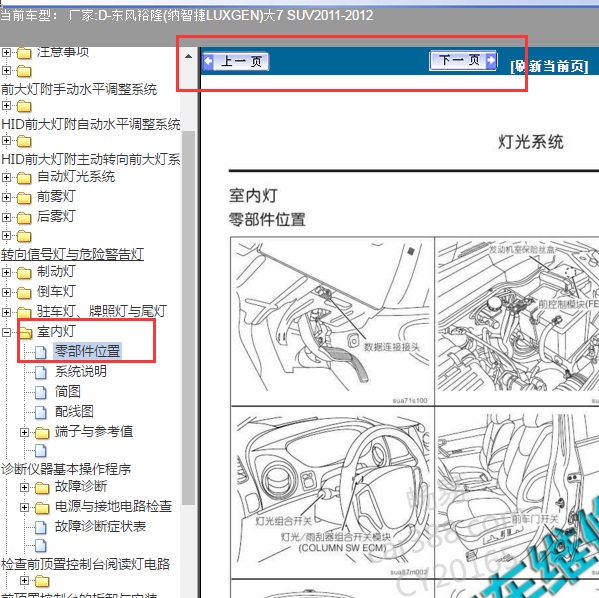599x598 pixels.
Task: Go to next page with 下一页 button
Action: point(463,60)
